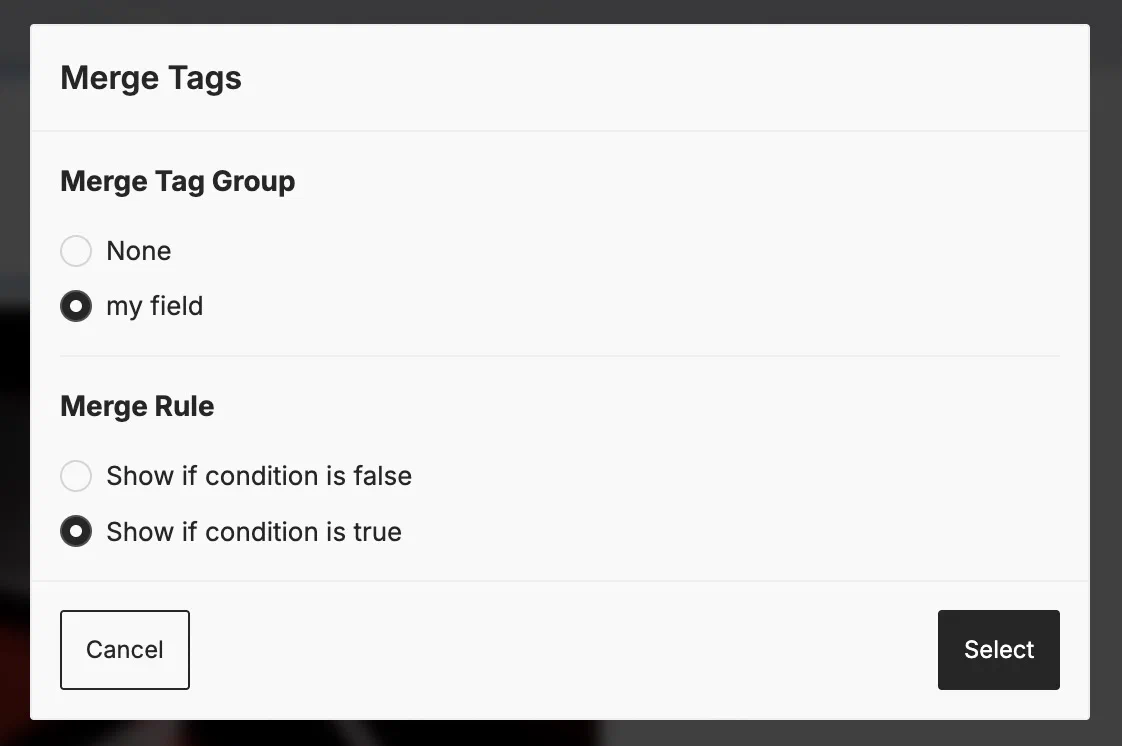This screenshot has width=1122, height=746.
Task: Enable "Show if condition is false" radio
Action: tap(76, 476)
